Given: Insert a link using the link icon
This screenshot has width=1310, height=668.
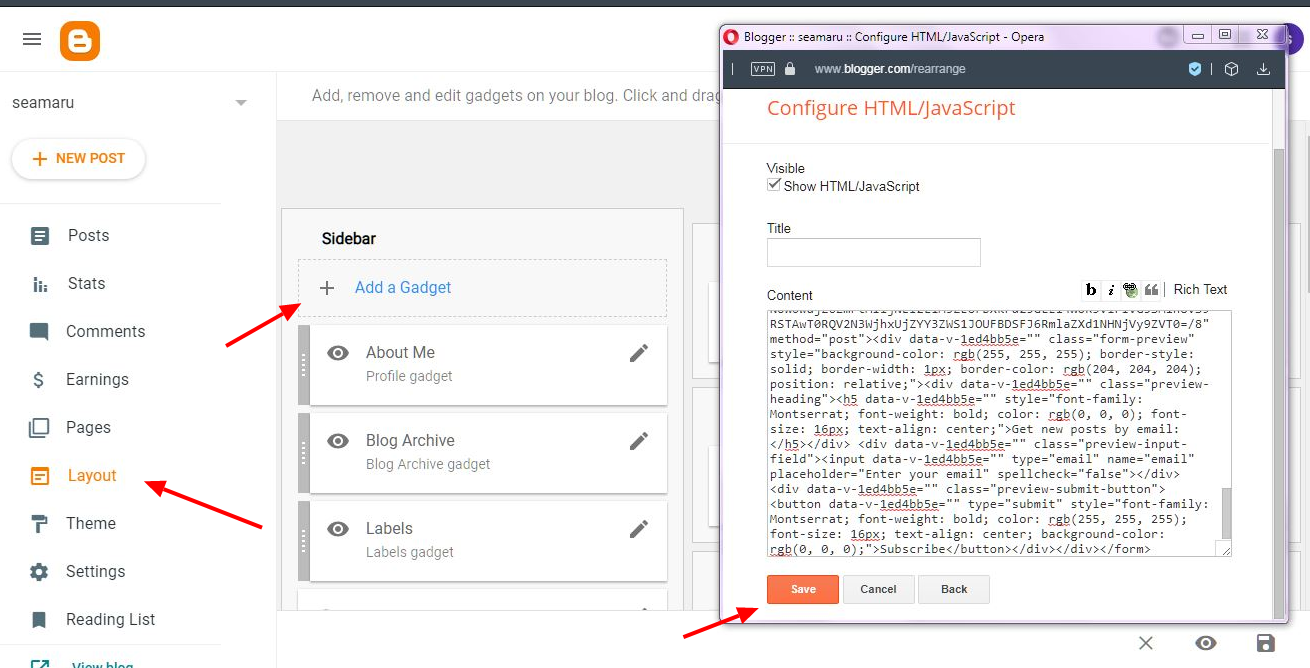Looking at the screenshot, I should (x=1130, y=289).
